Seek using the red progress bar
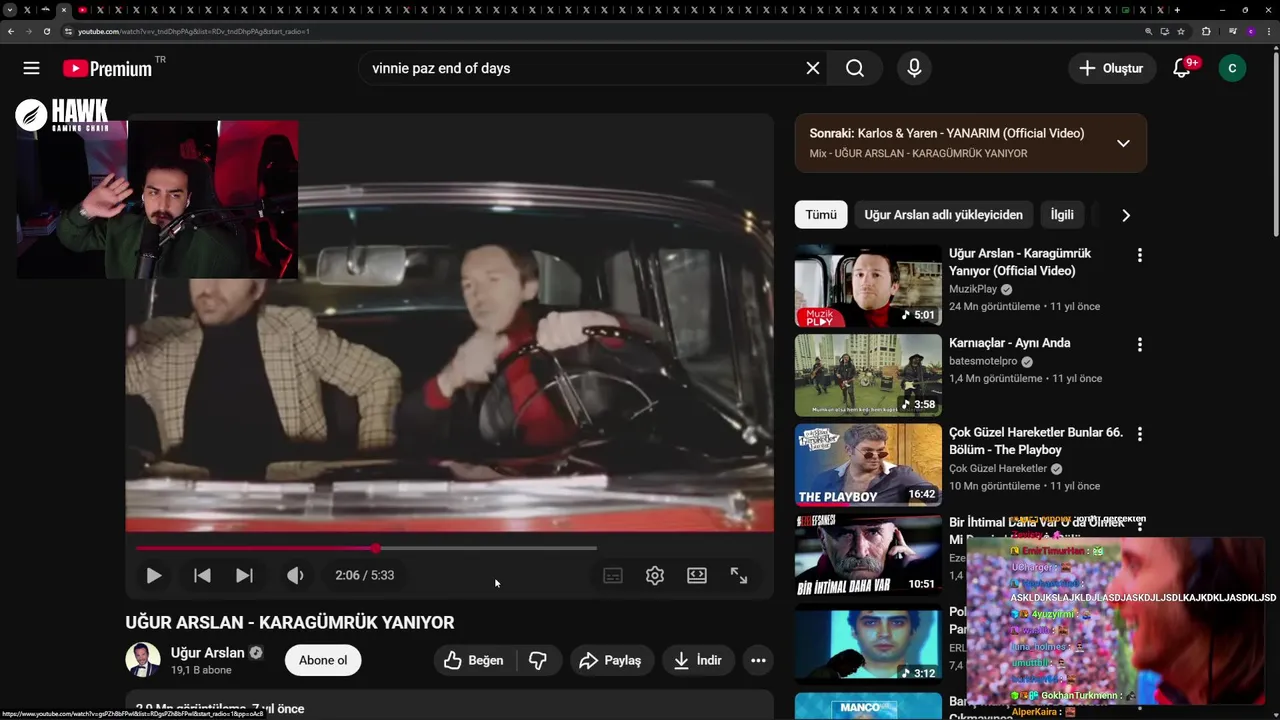 pos(366,548)
